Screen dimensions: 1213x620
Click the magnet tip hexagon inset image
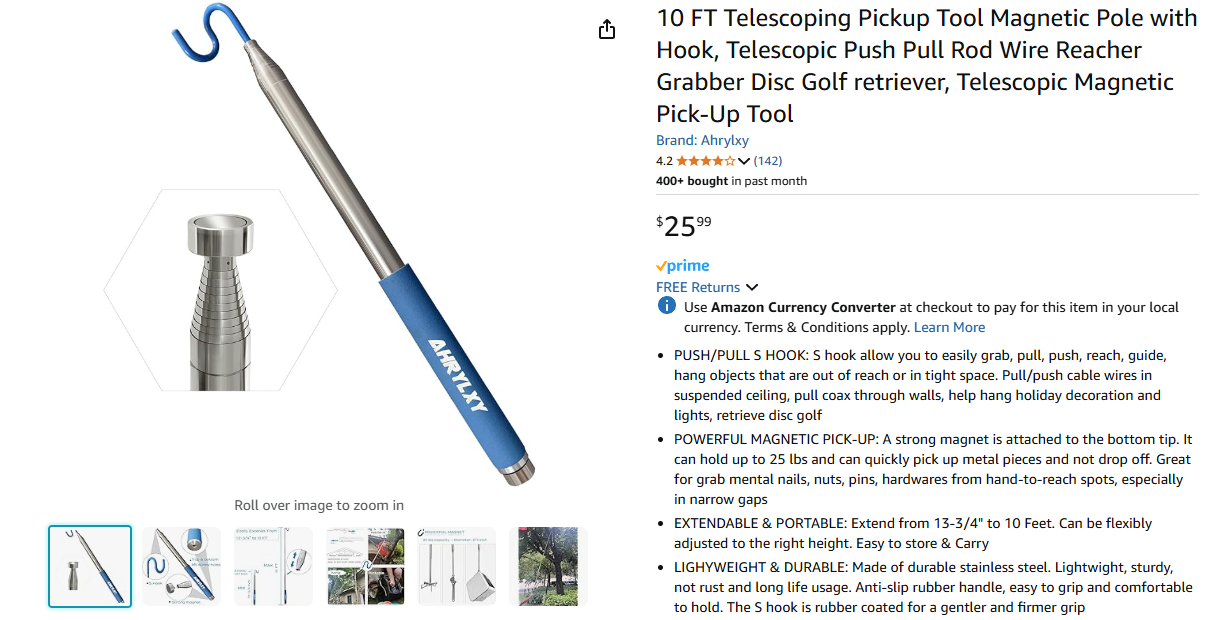click(x=220, y=290)
